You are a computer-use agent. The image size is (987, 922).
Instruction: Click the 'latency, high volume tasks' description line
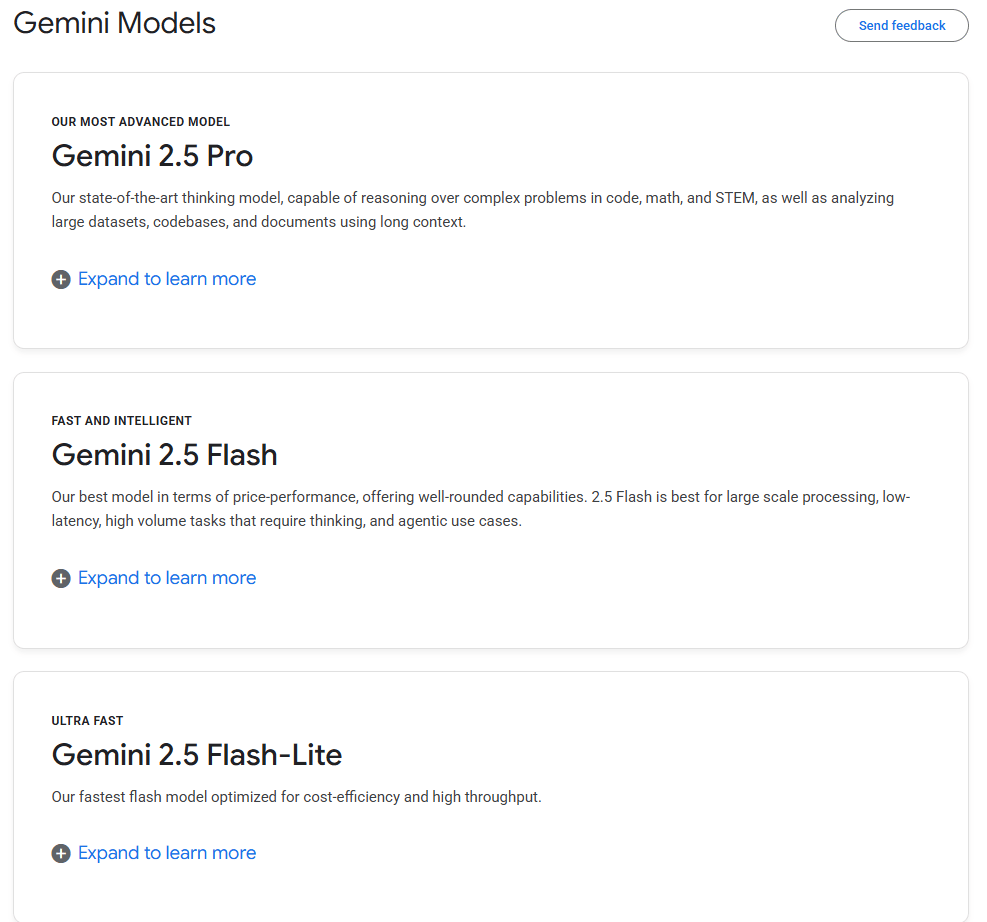pos(287,521)
